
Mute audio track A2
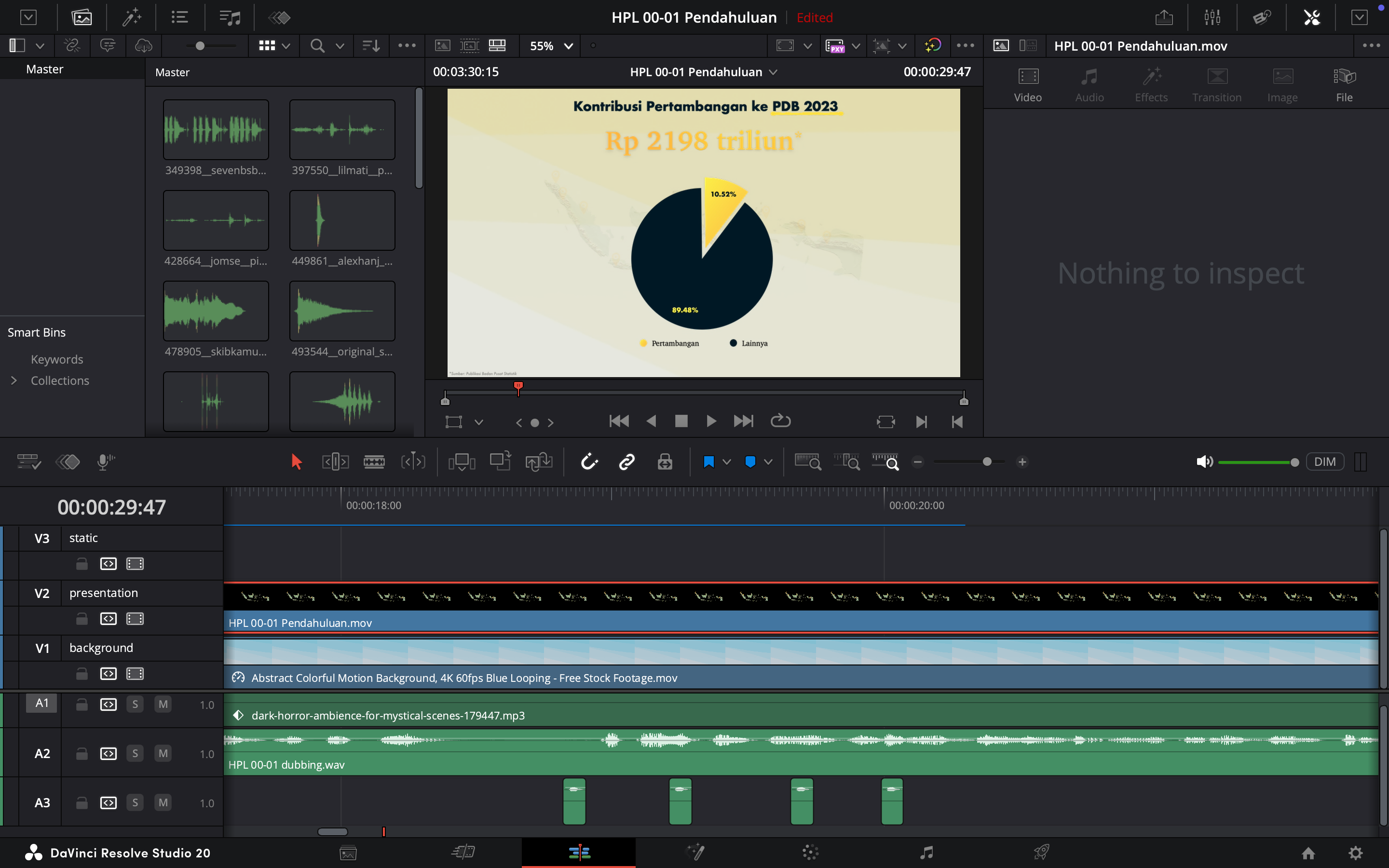point(163,754)
